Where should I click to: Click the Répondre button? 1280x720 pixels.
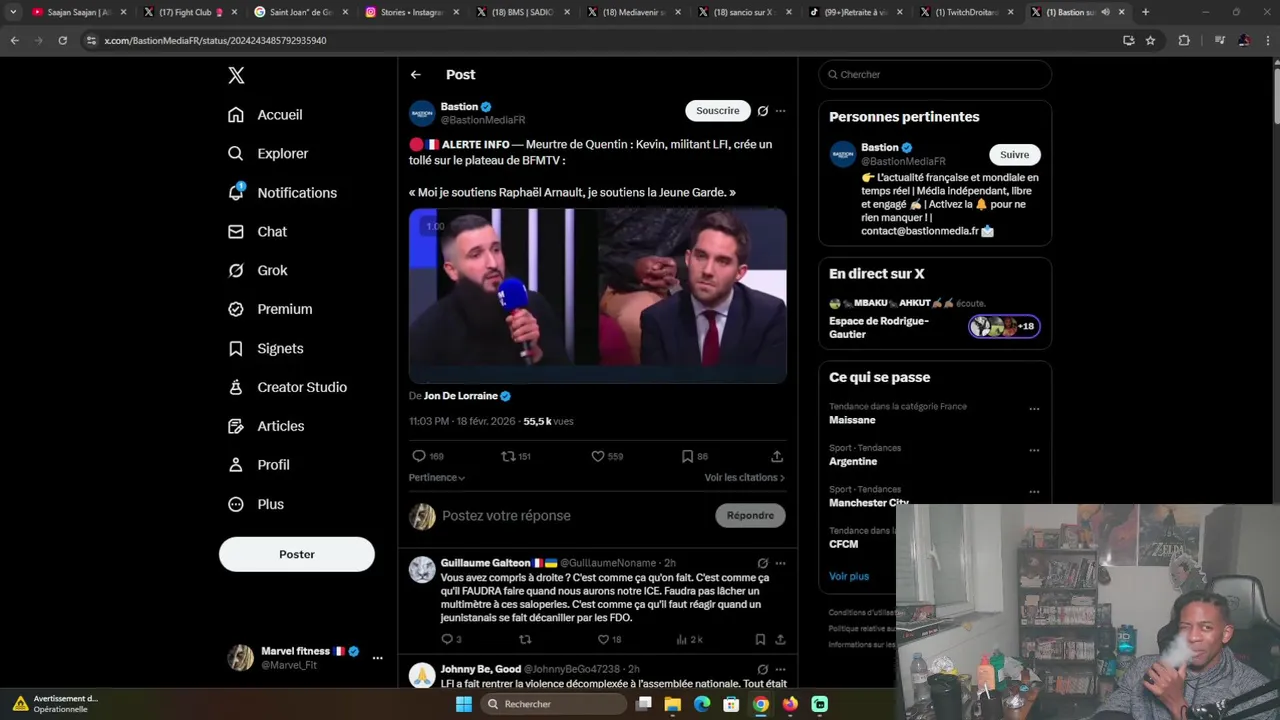(x=750, y=516)
